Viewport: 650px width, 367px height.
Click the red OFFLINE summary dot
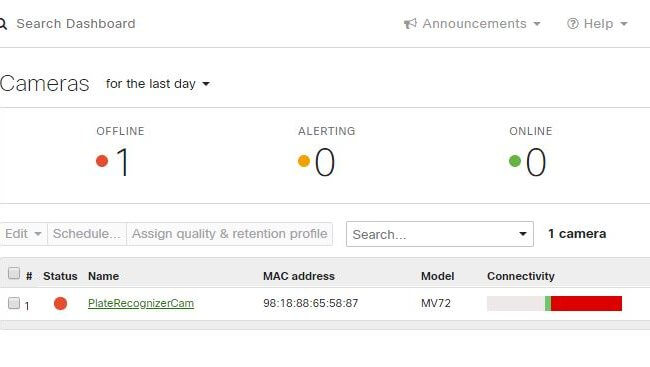coord(102,160)
